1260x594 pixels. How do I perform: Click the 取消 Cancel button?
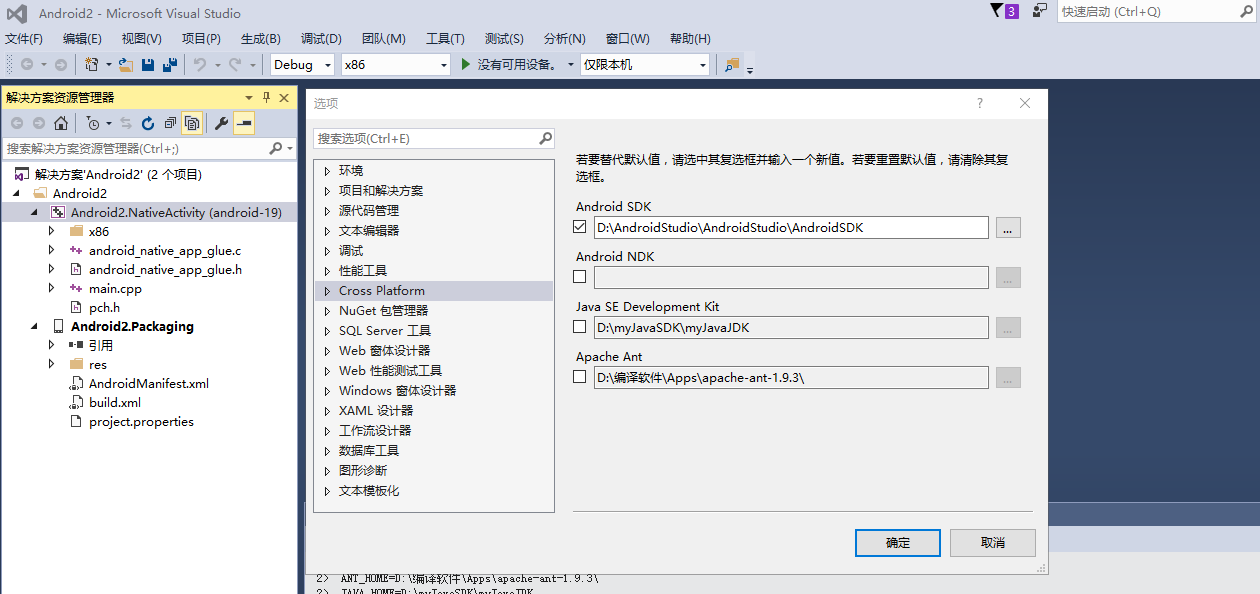[x=993, y=543]
